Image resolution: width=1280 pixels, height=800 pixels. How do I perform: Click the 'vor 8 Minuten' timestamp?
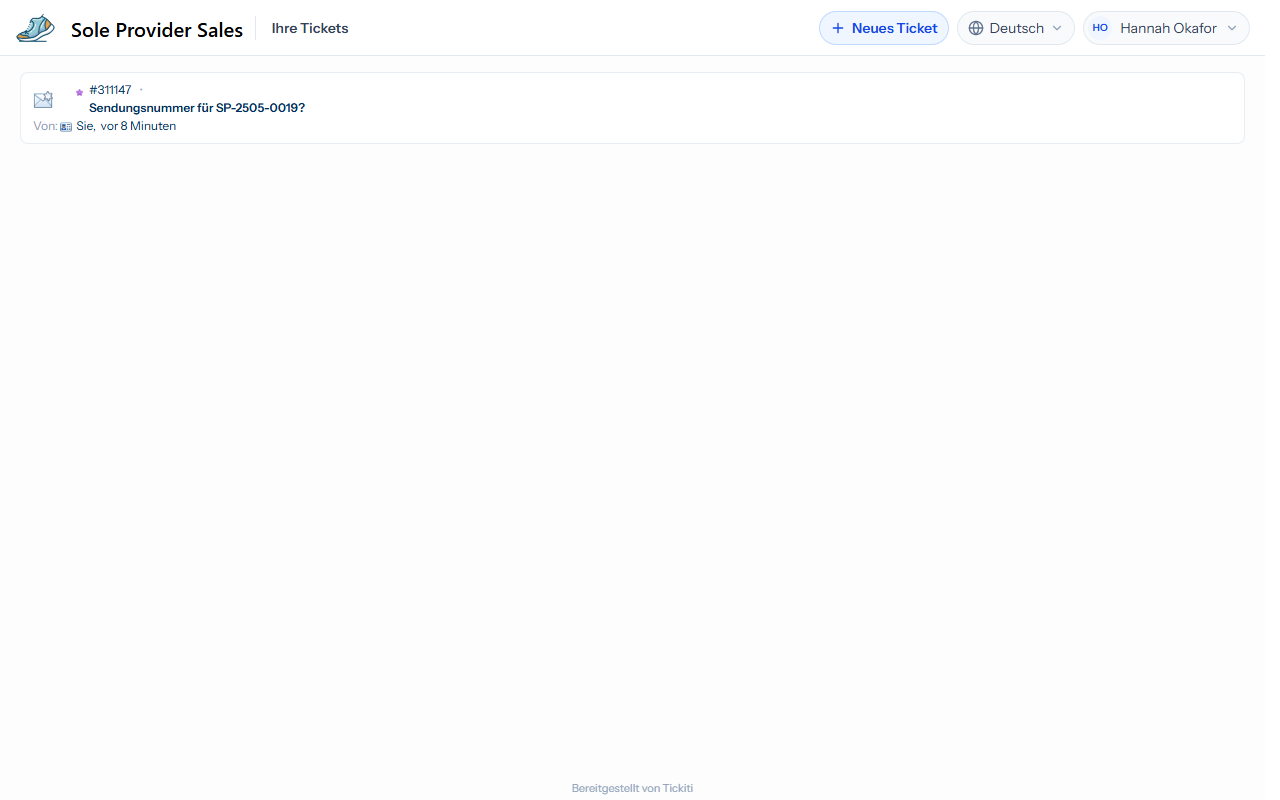[138, 126]
